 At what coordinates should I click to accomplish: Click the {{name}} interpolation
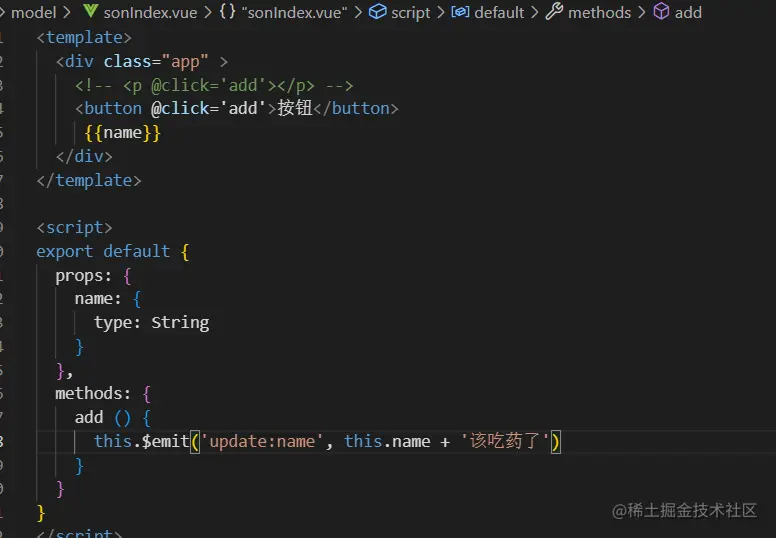click(x=123, y=133)
